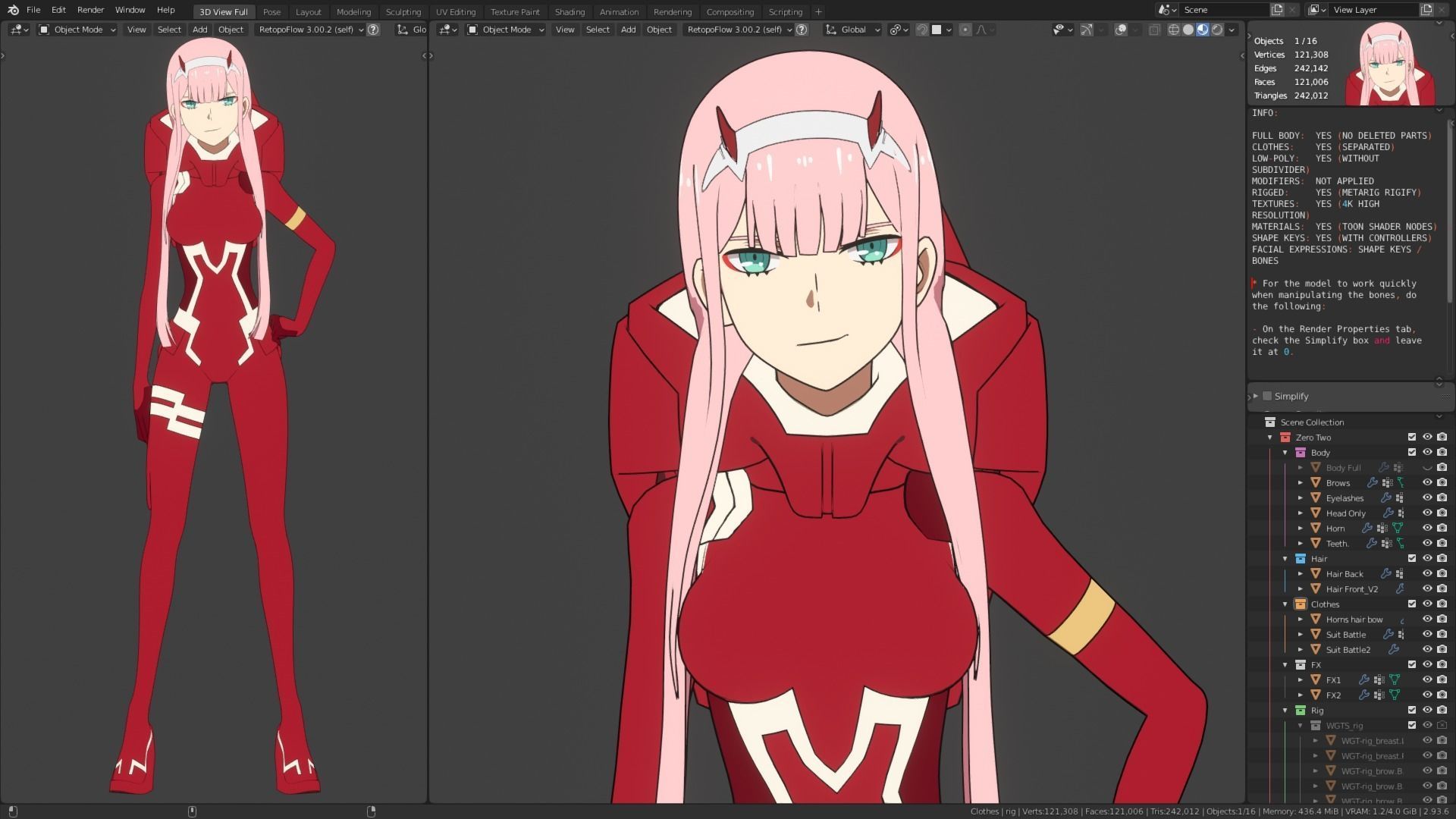Click the vertex groups icon on the Horn row
Viewport: 1456px width, 819px height.
tap(1382, 528)
